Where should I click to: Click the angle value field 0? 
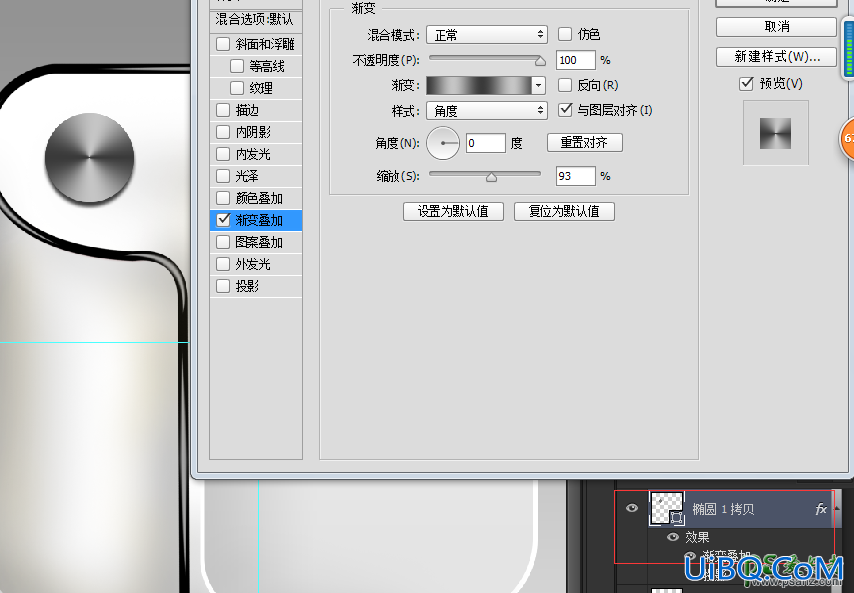pos(485,143)
